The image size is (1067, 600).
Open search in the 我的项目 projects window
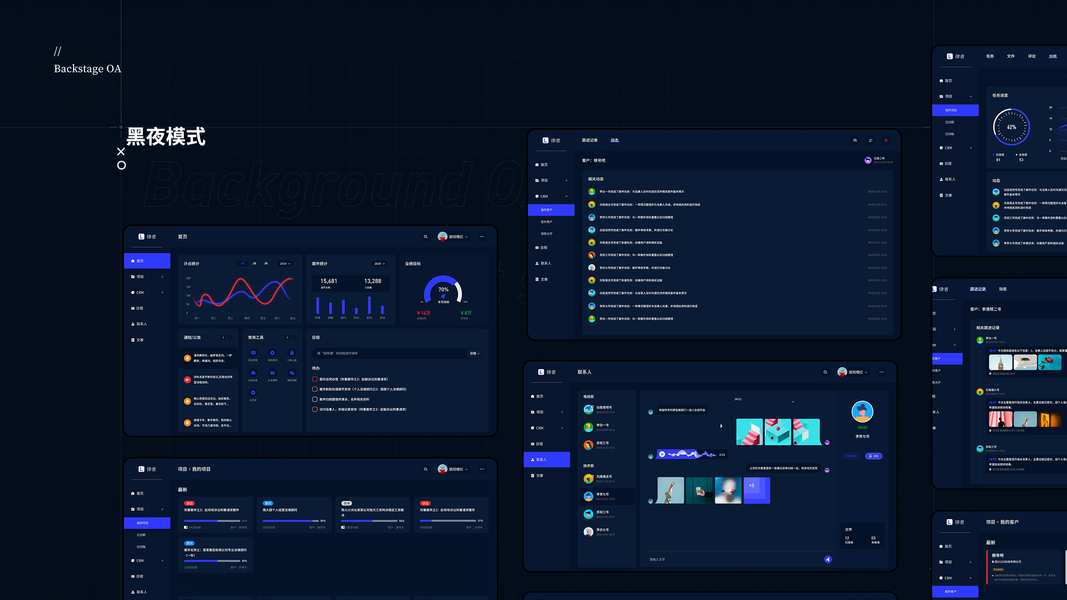[x=426, y=469]
